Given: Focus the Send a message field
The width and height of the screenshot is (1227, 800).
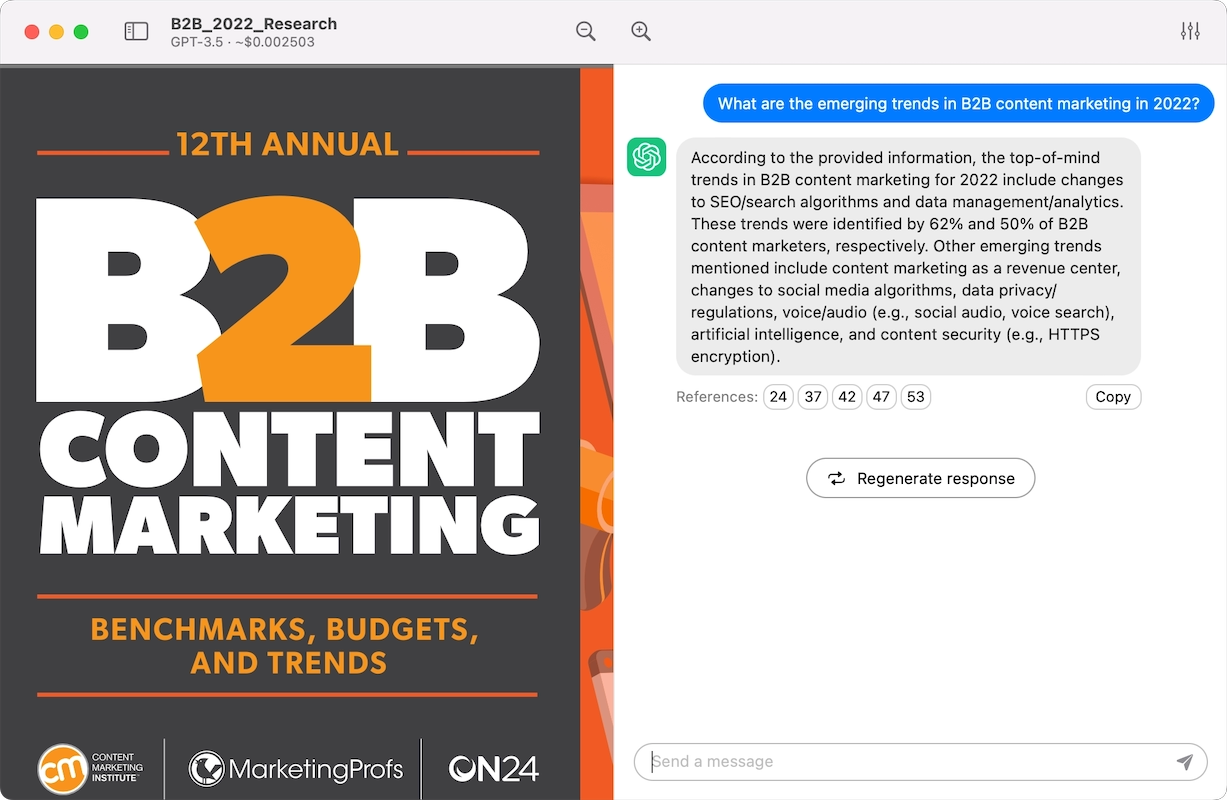Looking at the screenshot, I should tap(921, 762).
